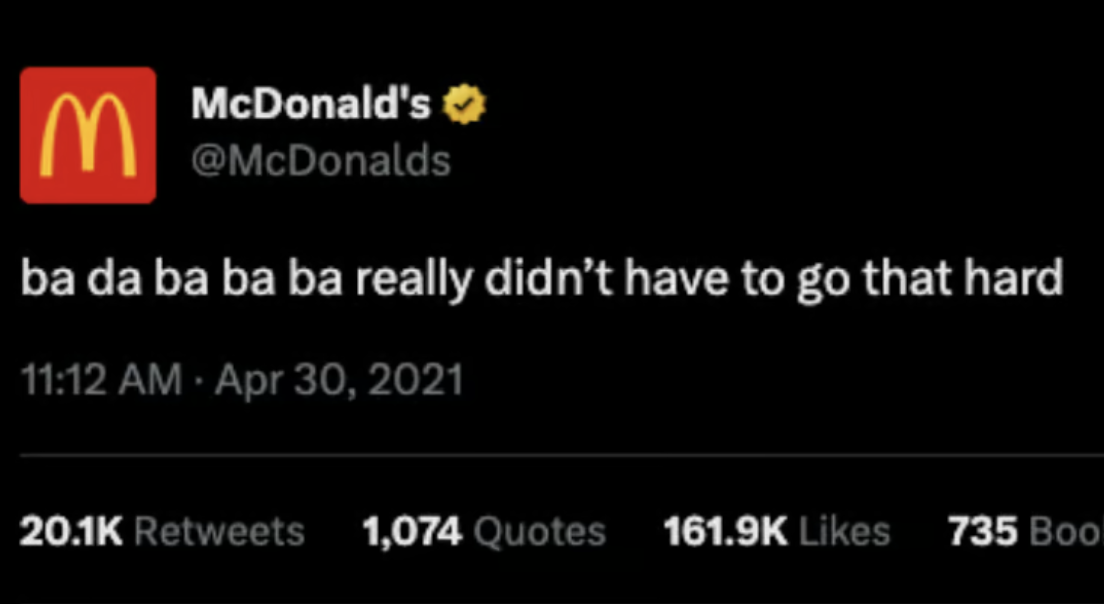
Task: View the 1,074 Quotes
Action: coord(413,531)
